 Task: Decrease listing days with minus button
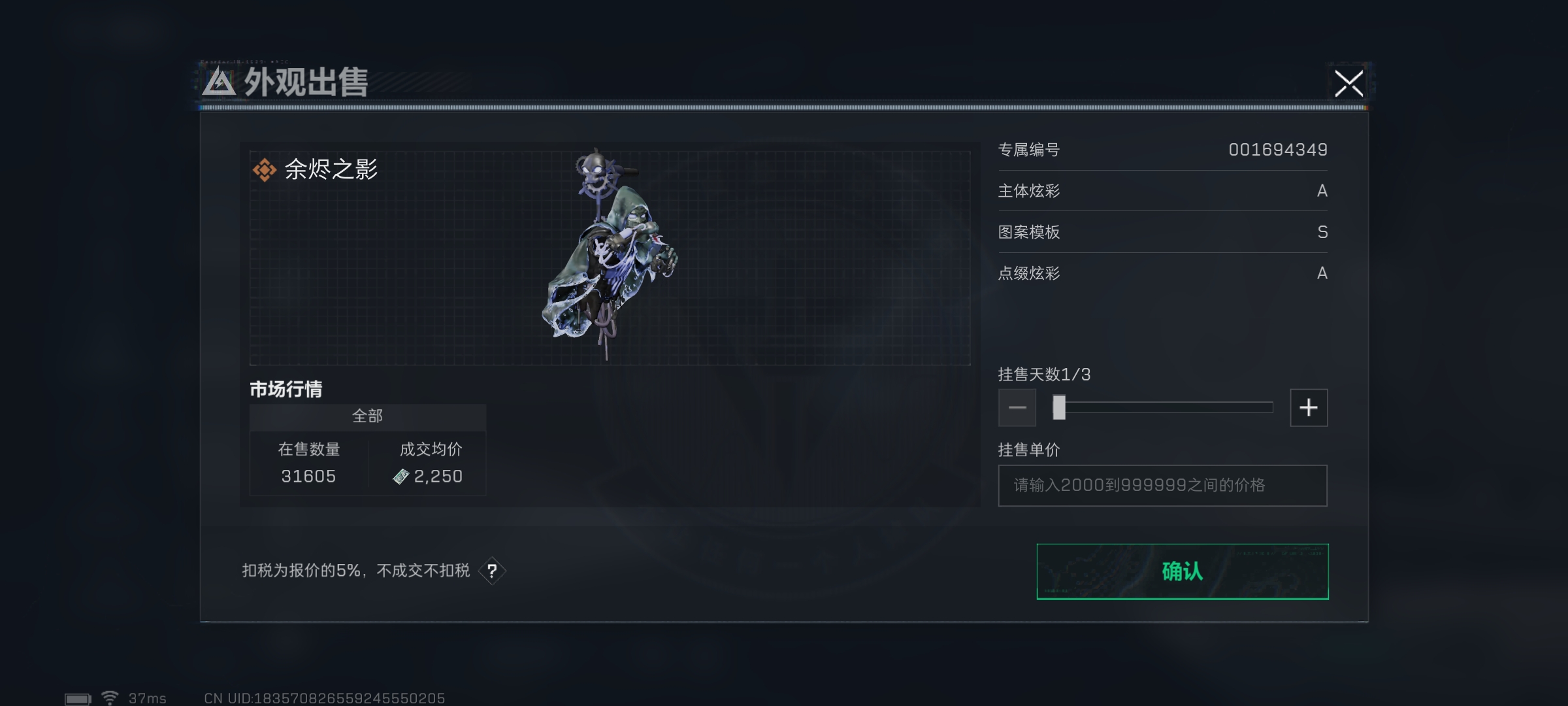tap(1017, 408)
